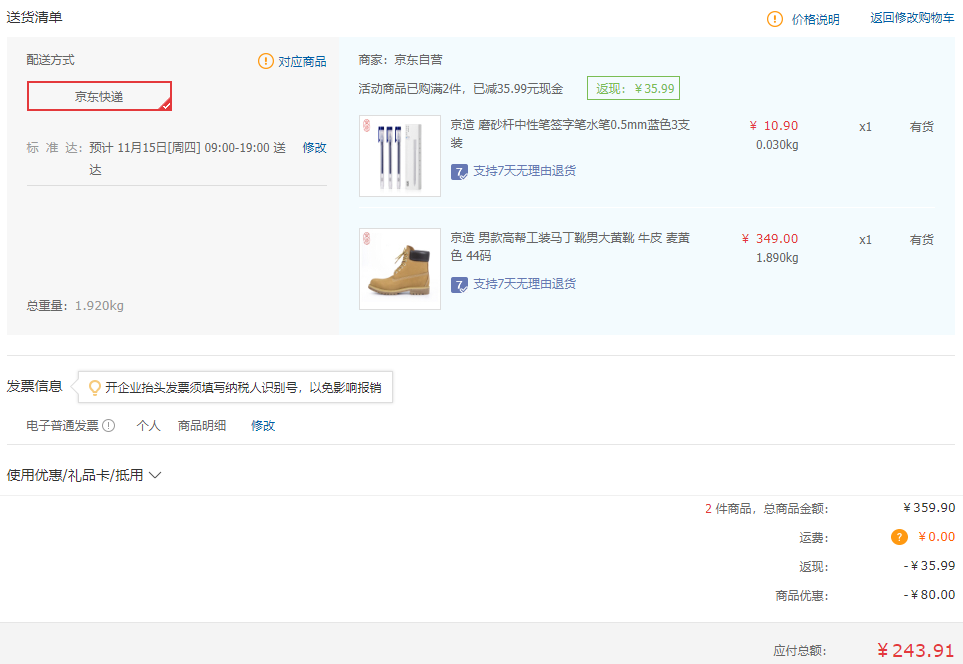Select 应付总额 ¥243.91 amount

coord(915,650)
